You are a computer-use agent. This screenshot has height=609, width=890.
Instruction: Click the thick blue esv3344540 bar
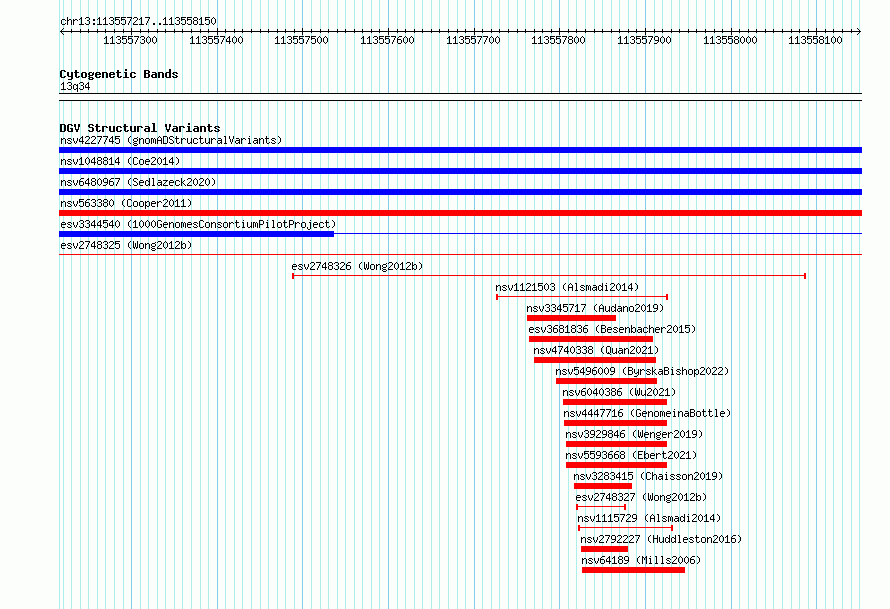click(196, 234)
